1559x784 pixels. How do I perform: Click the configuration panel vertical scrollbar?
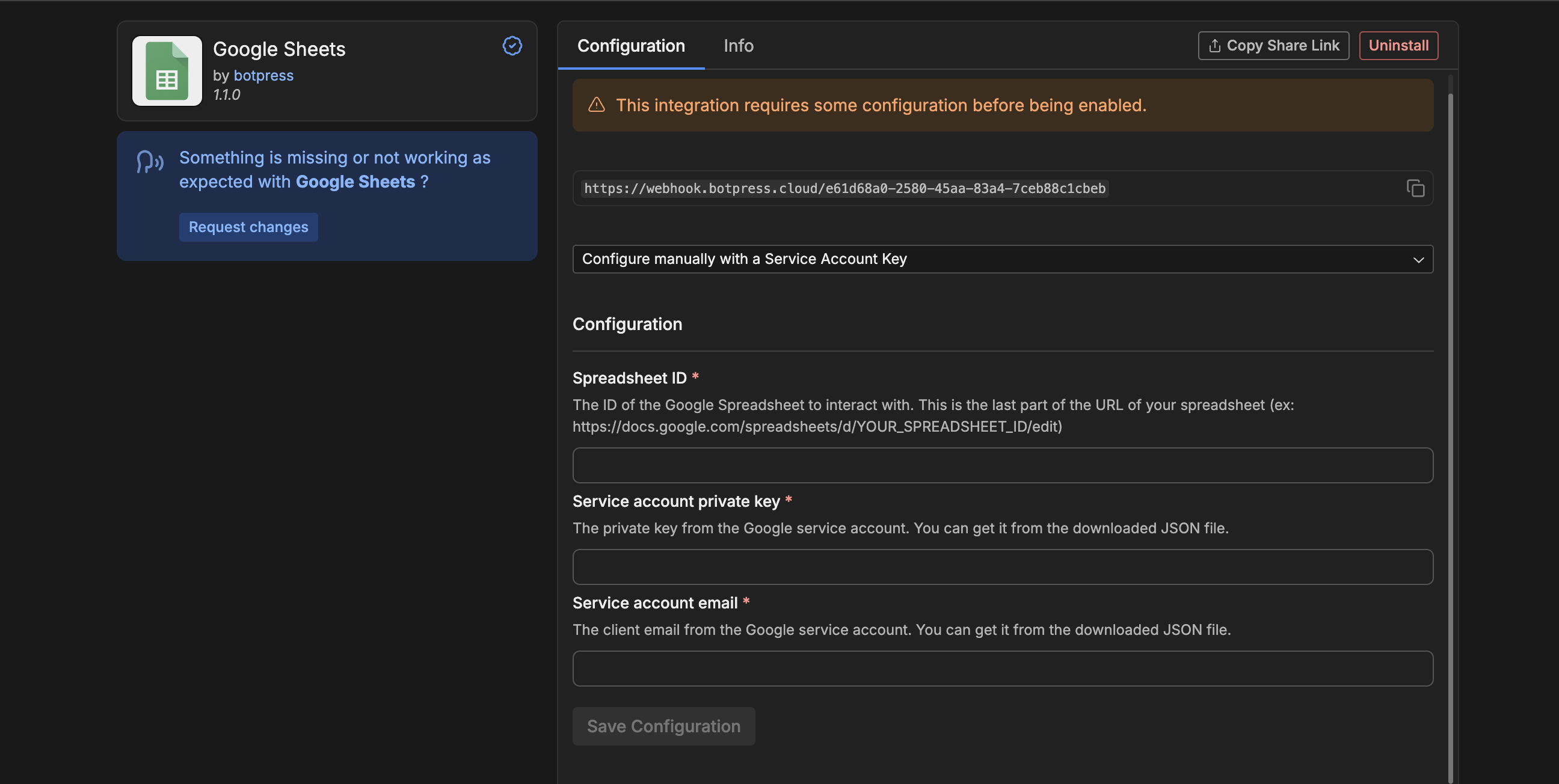tap(1450, 423)
